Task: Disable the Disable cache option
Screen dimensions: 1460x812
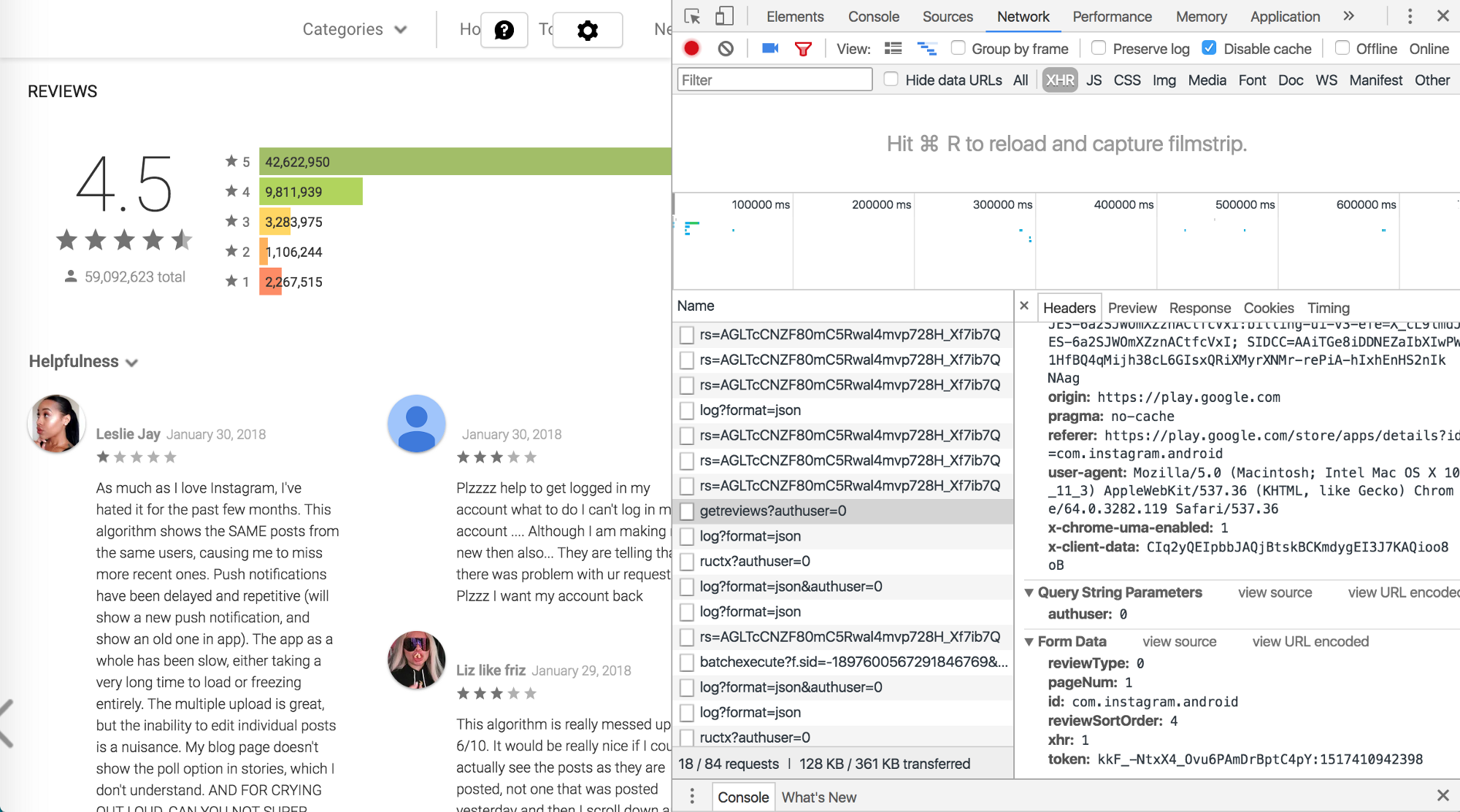Action: pos(1210,47)
